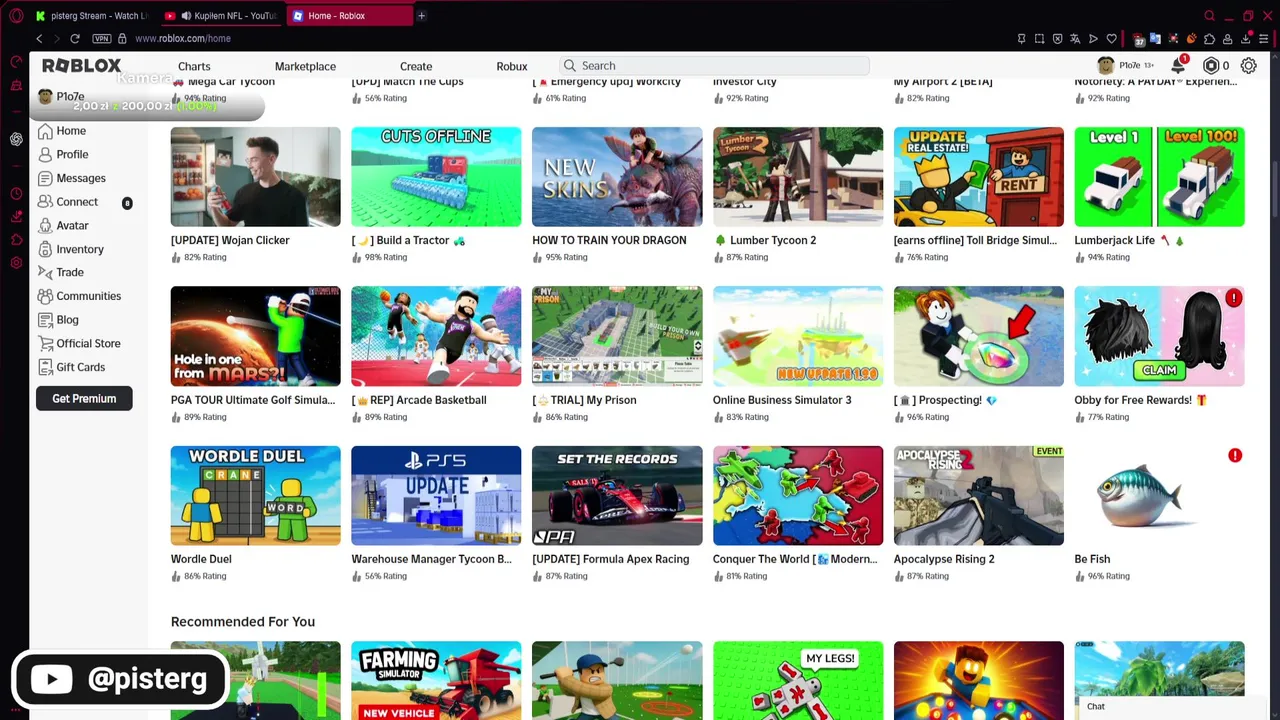Open the notifications bell
Screen dimensions: 1280x720
pyautogui.click(x=1179, y=65)
